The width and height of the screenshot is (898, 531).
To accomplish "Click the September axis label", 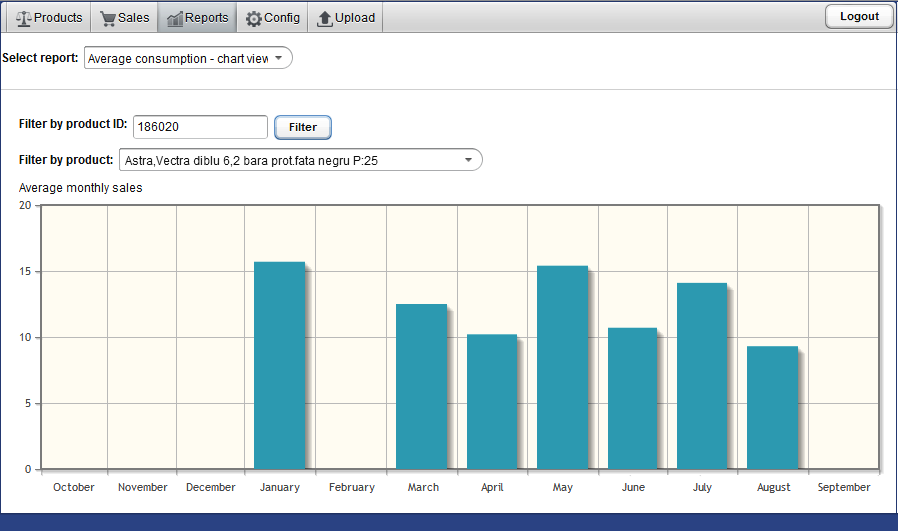I will 844,487.
